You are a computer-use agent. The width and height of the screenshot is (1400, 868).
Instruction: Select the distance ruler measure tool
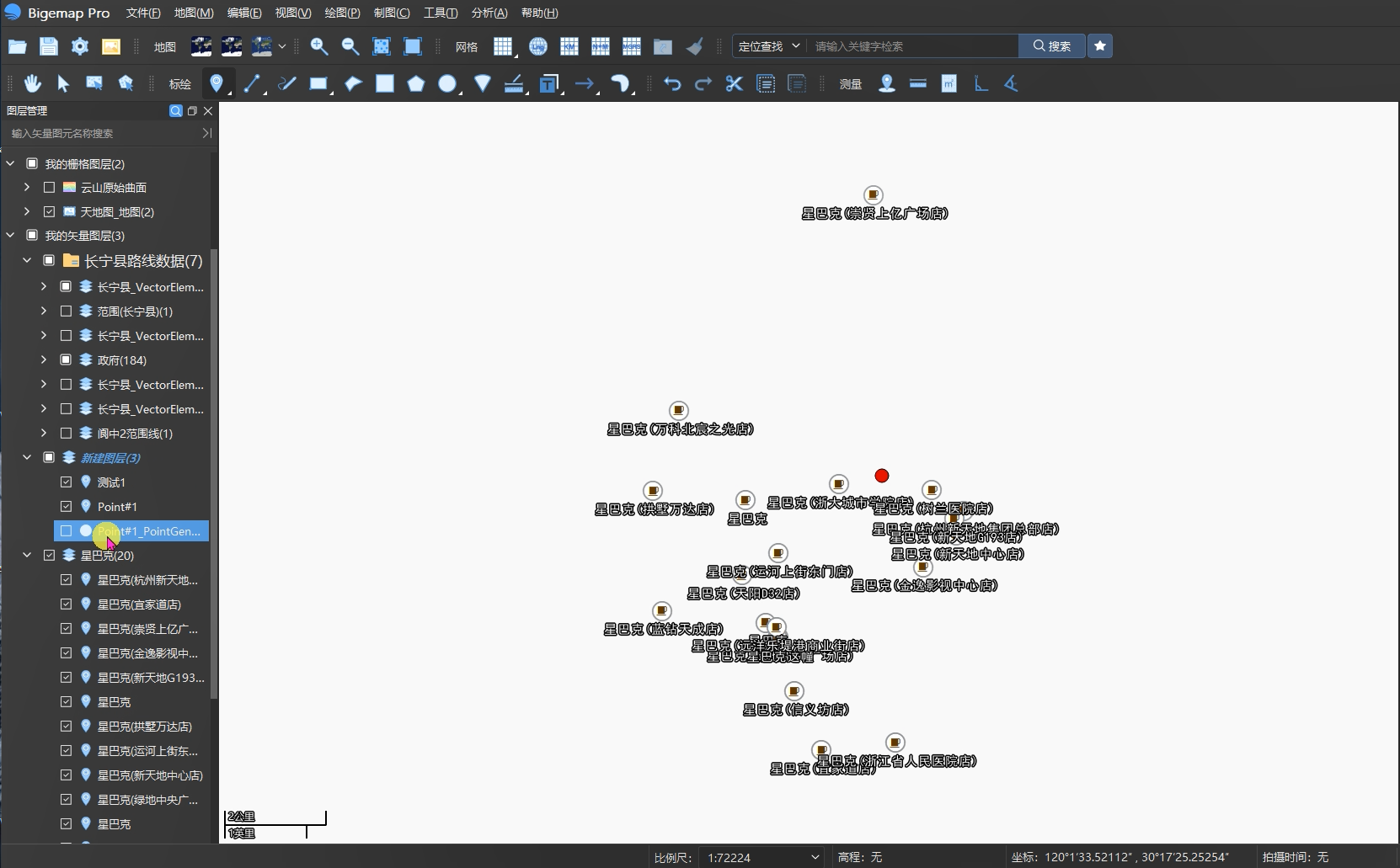click(x=918, y=83)
